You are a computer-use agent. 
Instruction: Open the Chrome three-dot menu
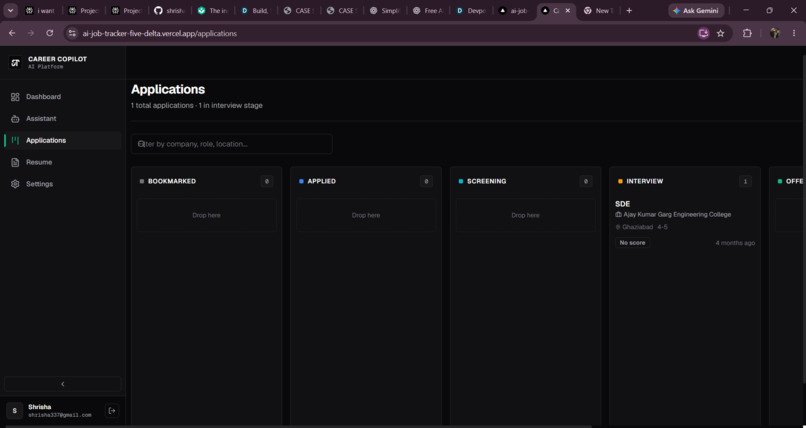794,33
